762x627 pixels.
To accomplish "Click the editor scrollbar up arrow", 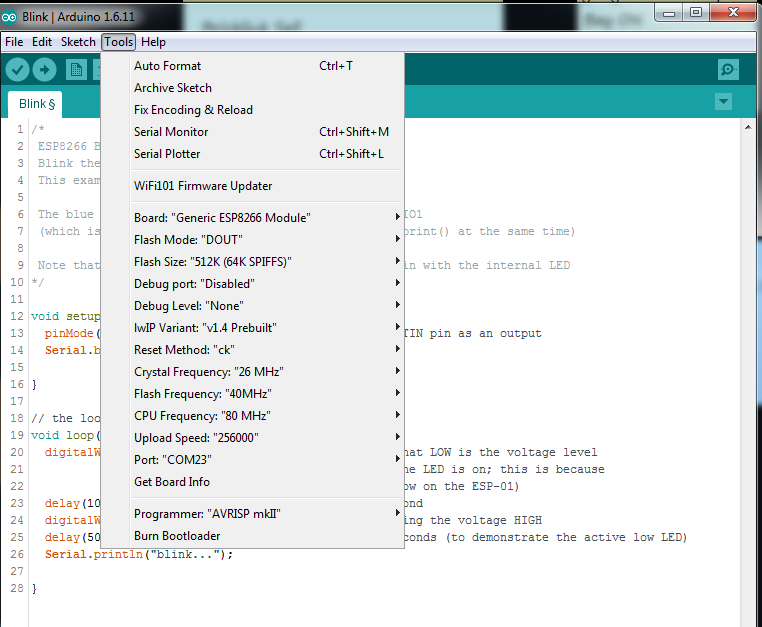I will (x=748, y=127).
